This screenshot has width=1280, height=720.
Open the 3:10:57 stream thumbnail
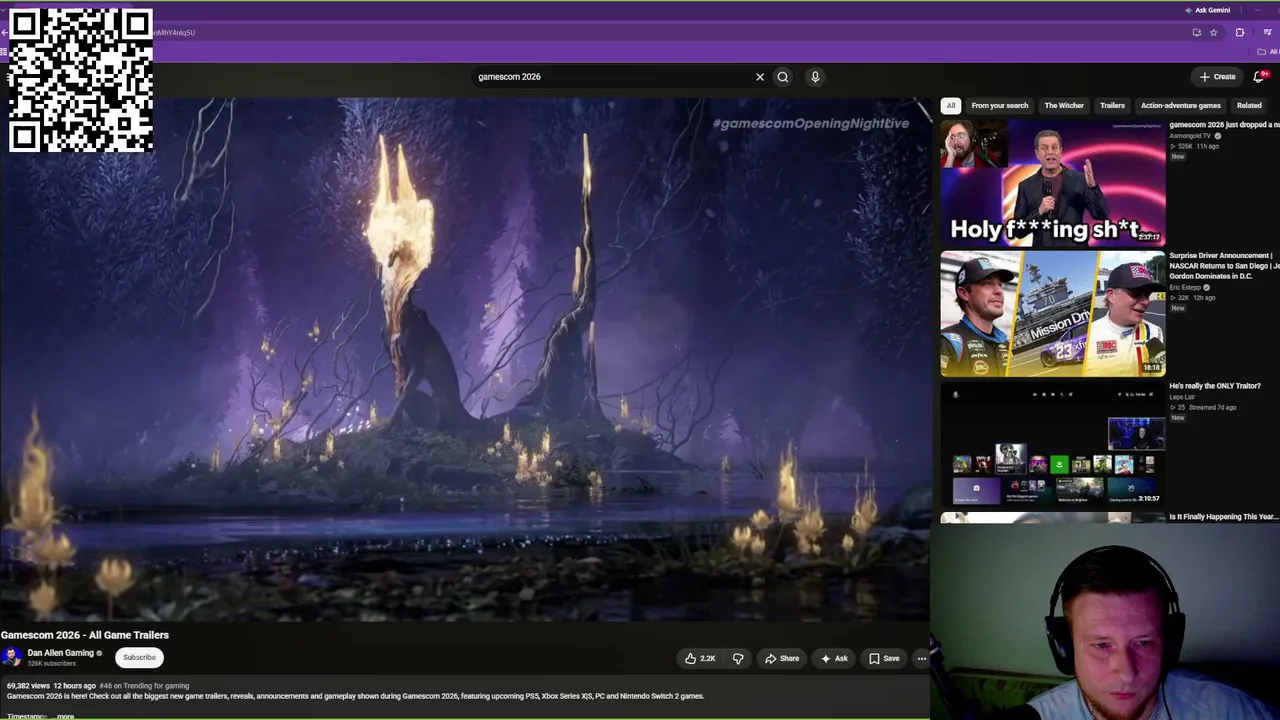[1053, 444]
